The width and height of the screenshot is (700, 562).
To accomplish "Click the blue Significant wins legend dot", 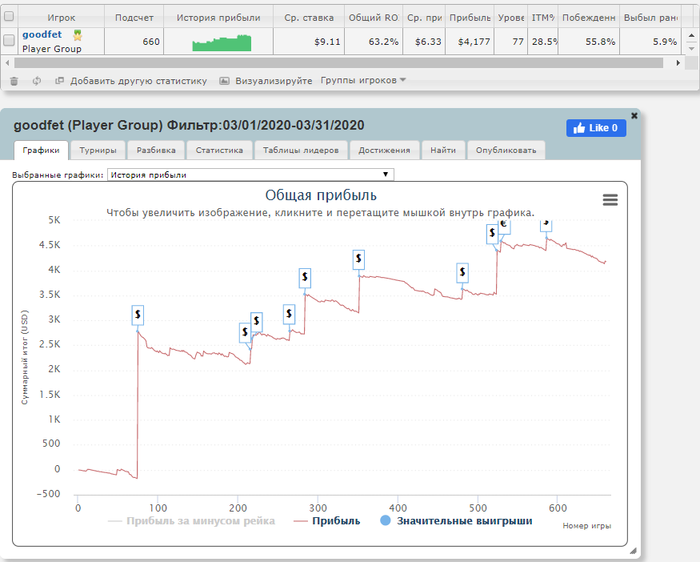I will tap(385, 520).
